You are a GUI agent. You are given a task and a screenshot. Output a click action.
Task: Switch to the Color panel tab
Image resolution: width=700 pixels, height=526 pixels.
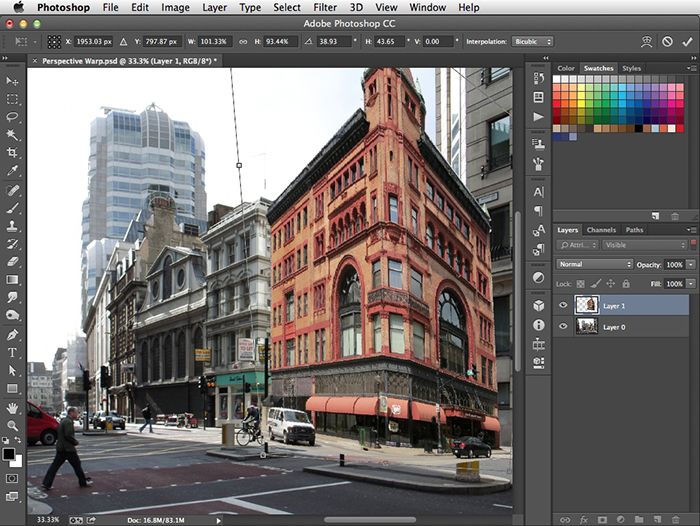(566, 68)
